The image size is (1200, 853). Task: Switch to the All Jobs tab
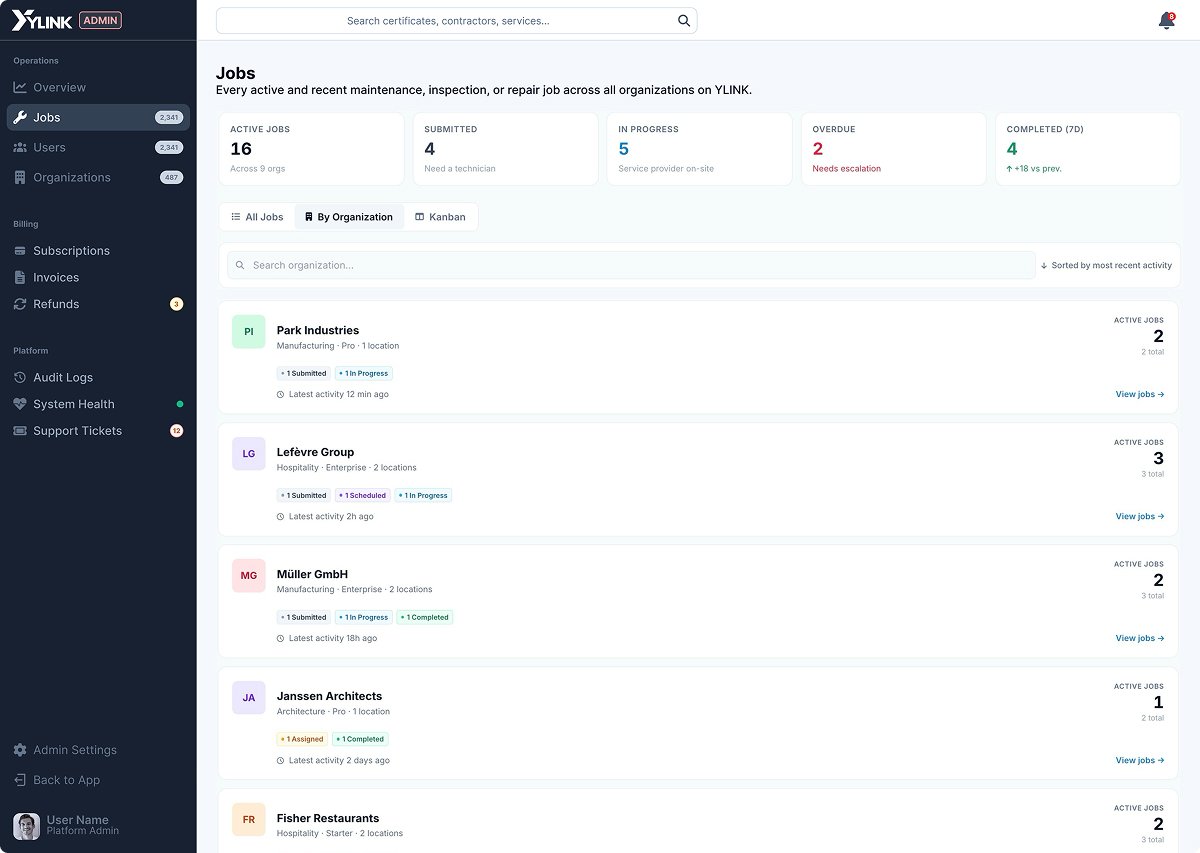[257, 217]
